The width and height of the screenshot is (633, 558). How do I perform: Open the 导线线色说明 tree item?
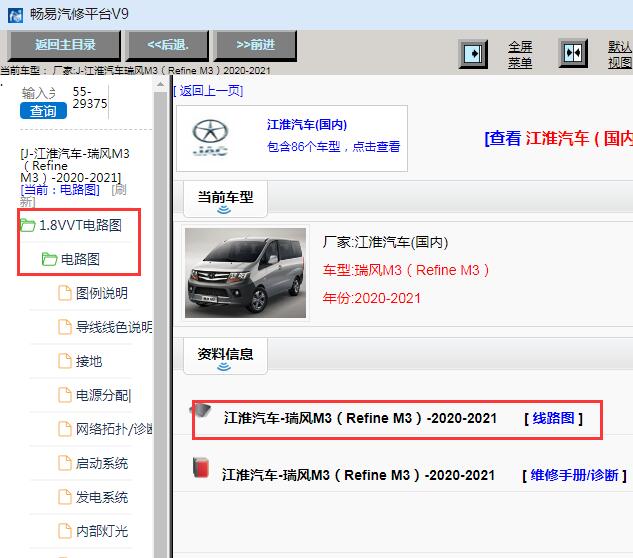[114, 327]
